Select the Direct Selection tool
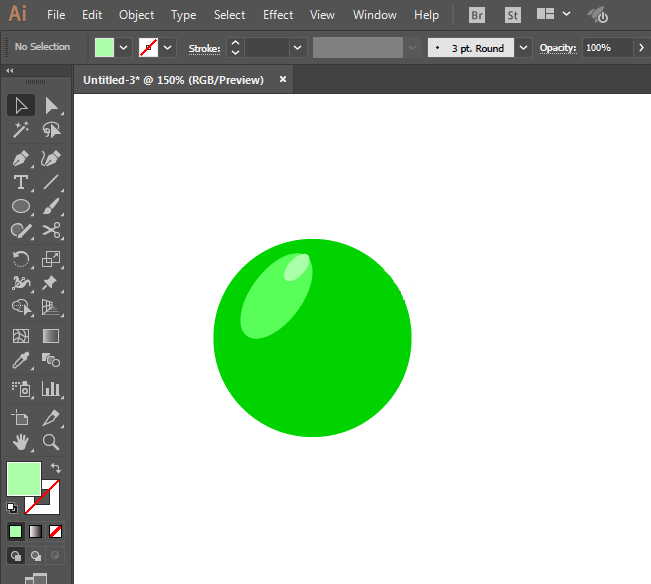 click(51, 105)
